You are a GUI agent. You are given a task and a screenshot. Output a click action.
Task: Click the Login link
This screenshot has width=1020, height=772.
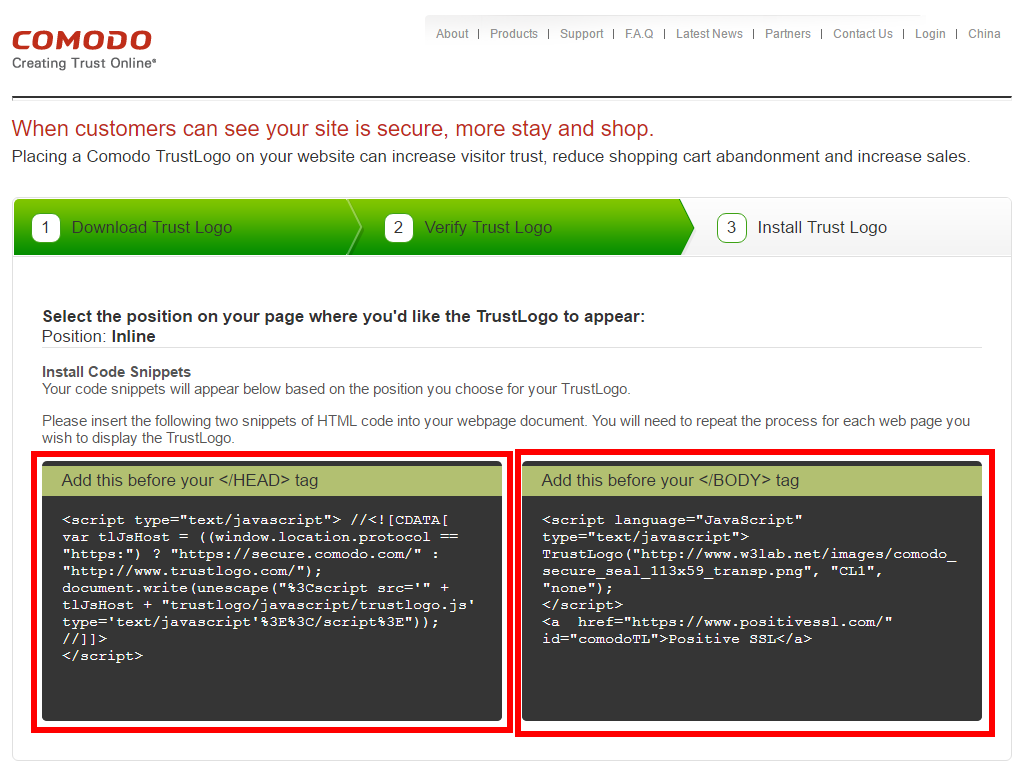click(x=930, y=34)
